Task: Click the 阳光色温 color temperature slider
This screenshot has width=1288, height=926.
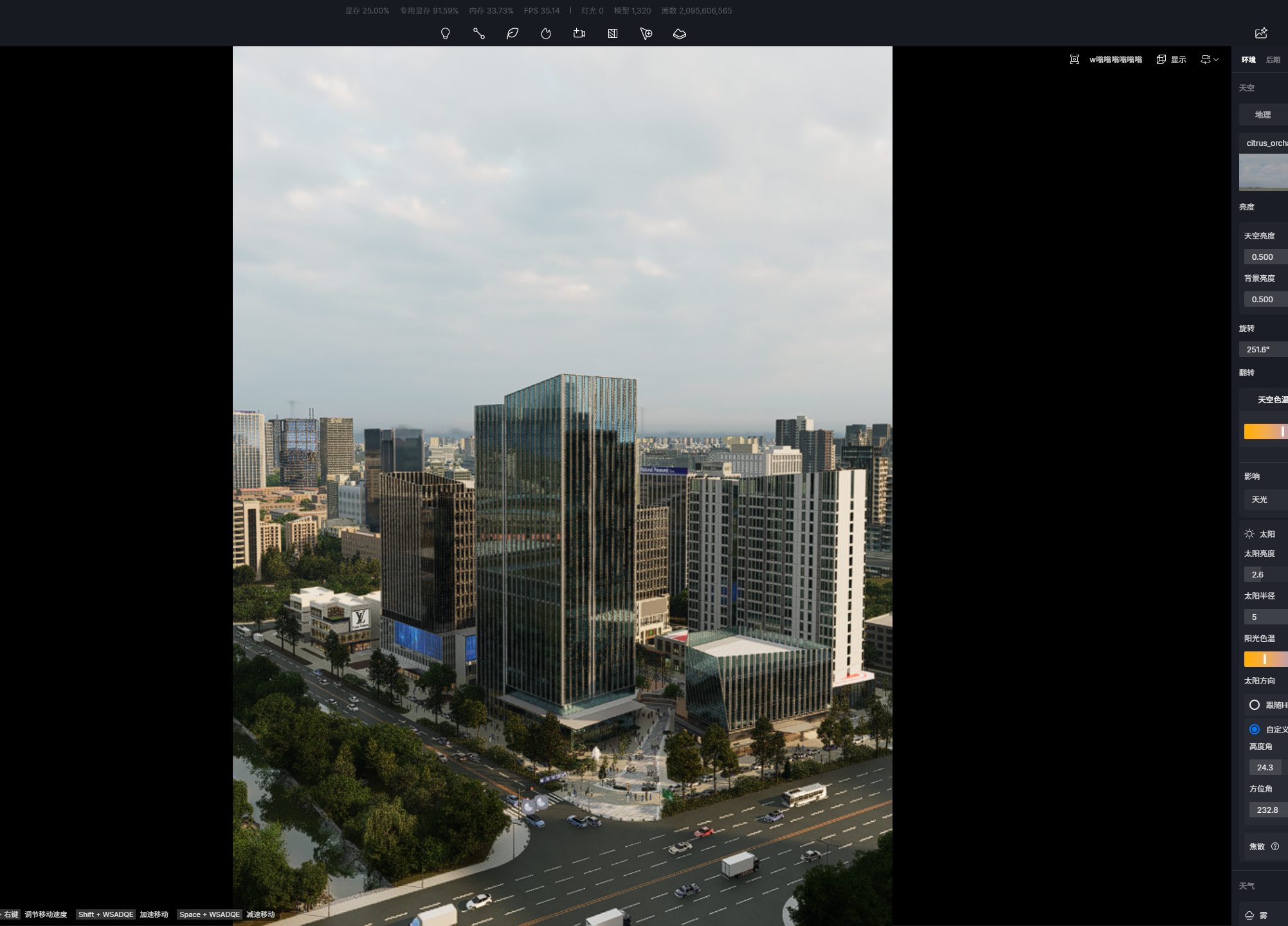Action: 1265,659
